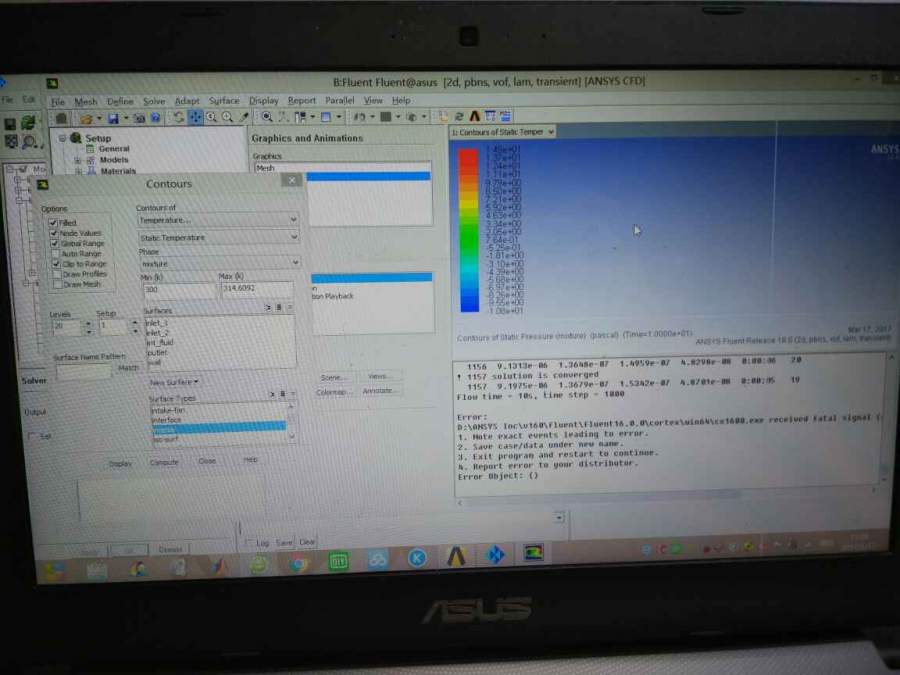Toggle the Clip to Range checkbox
900x675 pixels.
[x=56, y=264]
